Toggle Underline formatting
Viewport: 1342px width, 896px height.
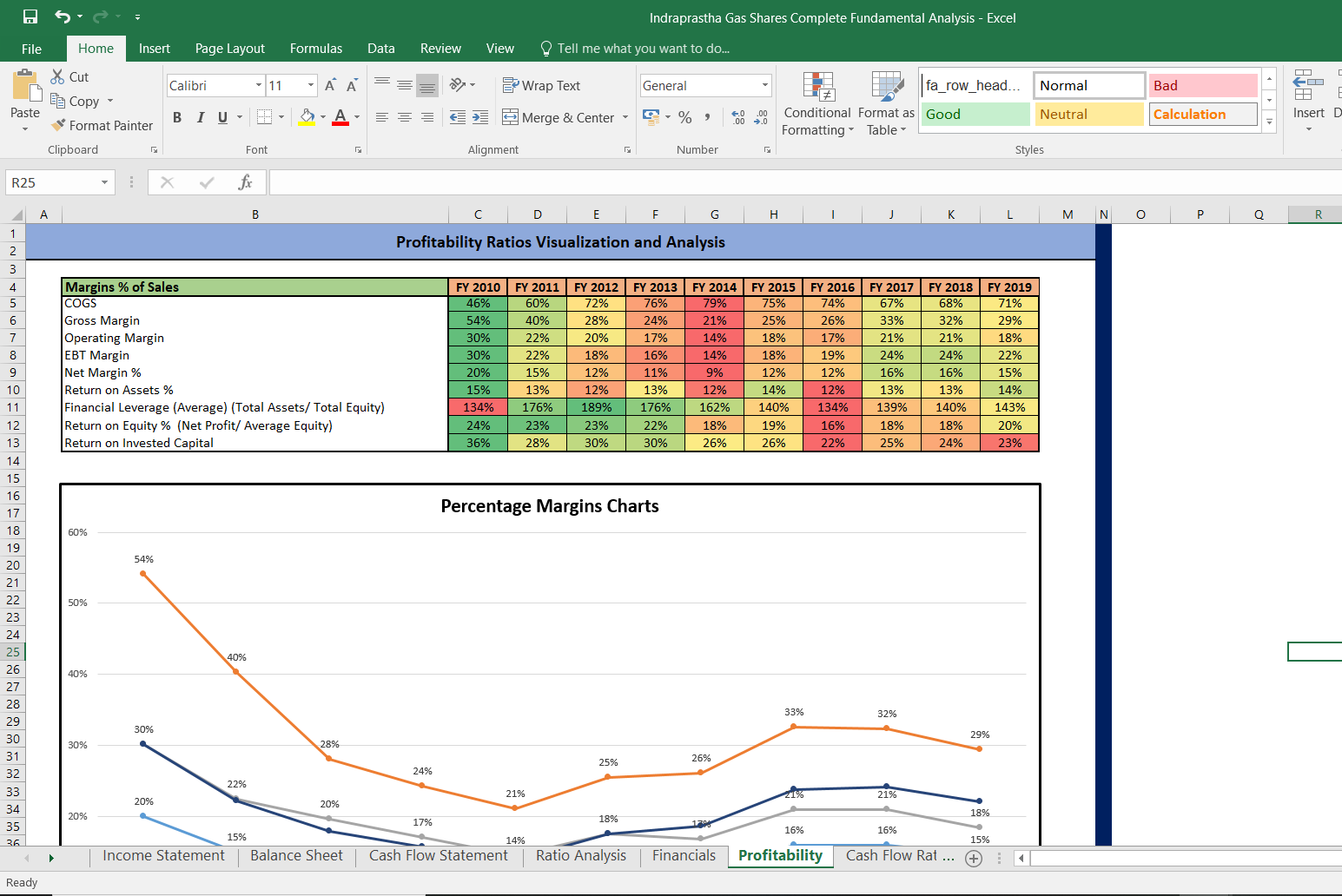click(223, 117)
